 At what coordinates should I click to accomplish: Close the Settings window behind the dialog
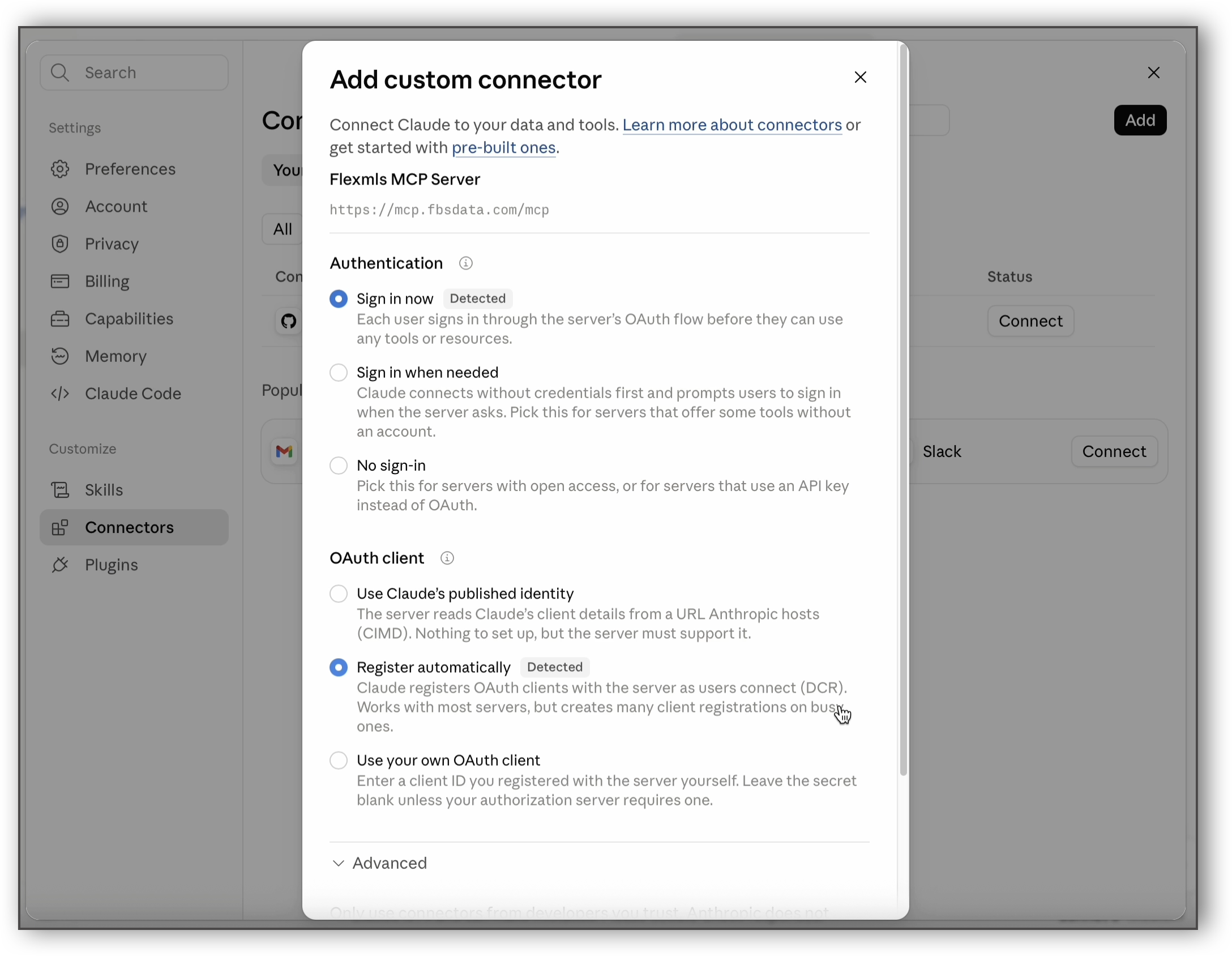pos(1154,72)
